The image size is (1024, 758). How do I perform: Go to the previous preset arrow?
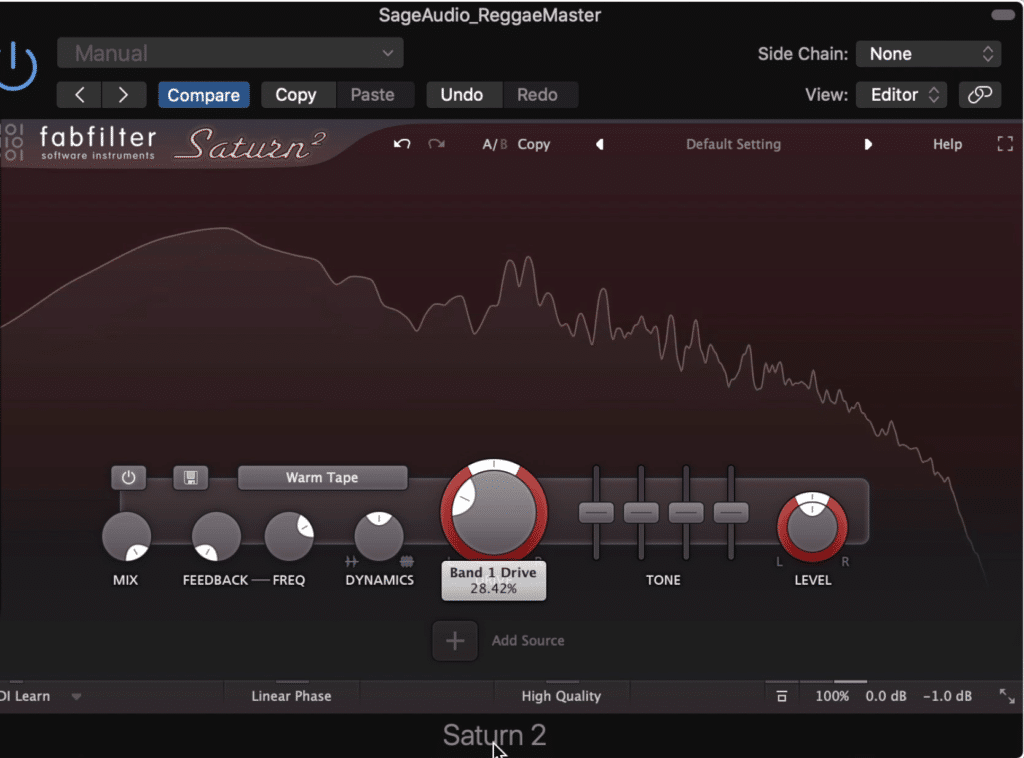click(79, 95)
